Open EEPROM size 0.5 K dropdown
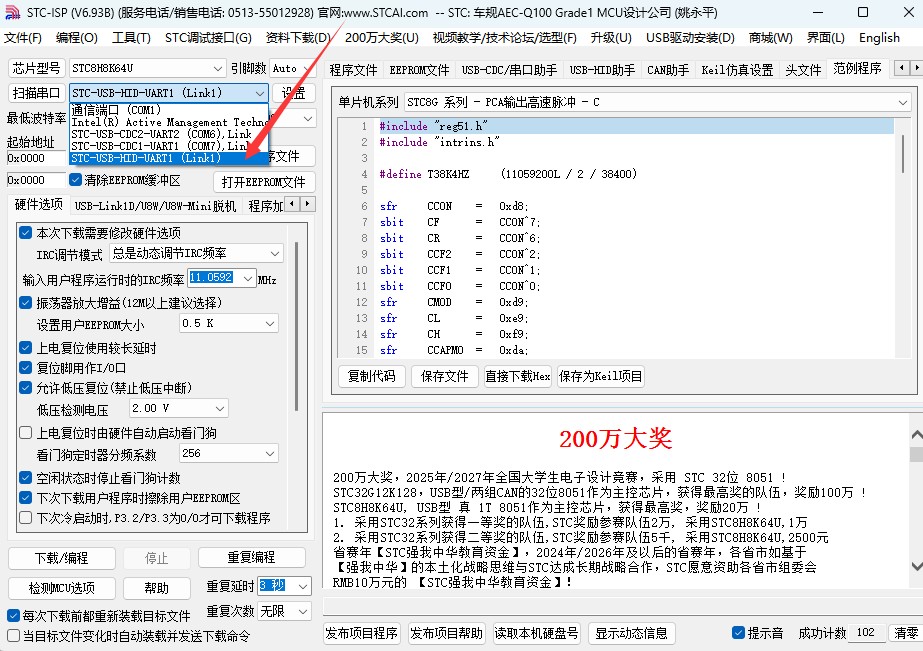The image size is (923, 651). click(x=228, y=323)
